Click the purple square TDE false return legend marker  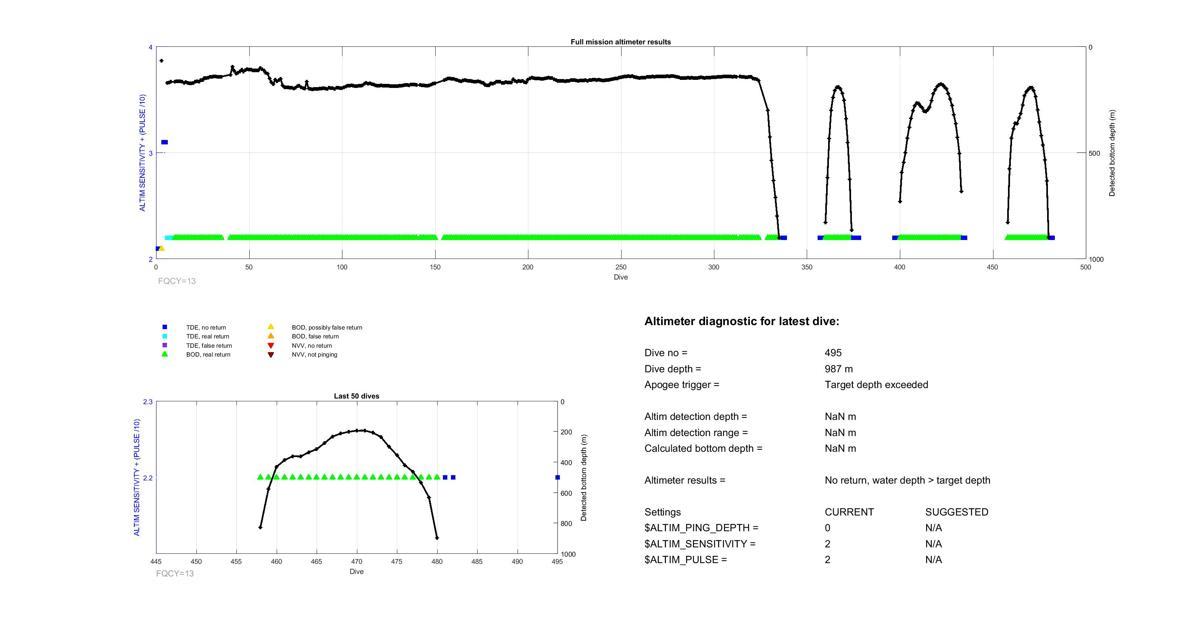coord(164,345)
